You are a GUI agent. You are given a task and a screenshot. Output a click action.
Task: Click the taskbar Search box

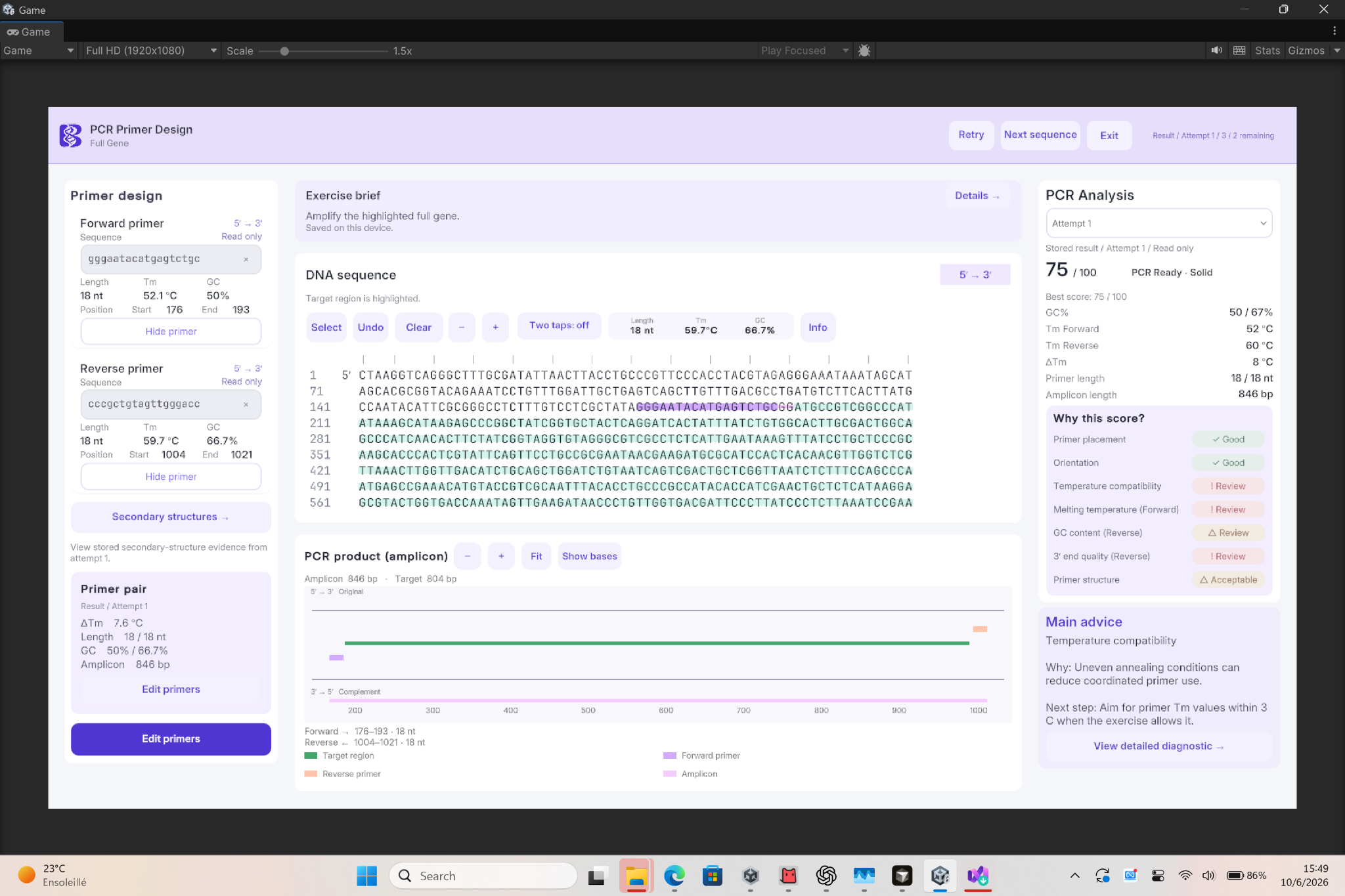[x=483, y=876]
